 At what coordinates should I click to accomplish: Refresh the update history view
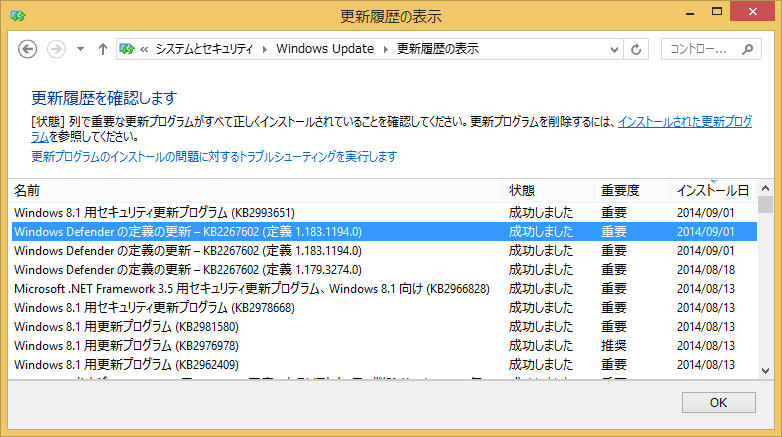pyautogui.click(x=636, y=49)
